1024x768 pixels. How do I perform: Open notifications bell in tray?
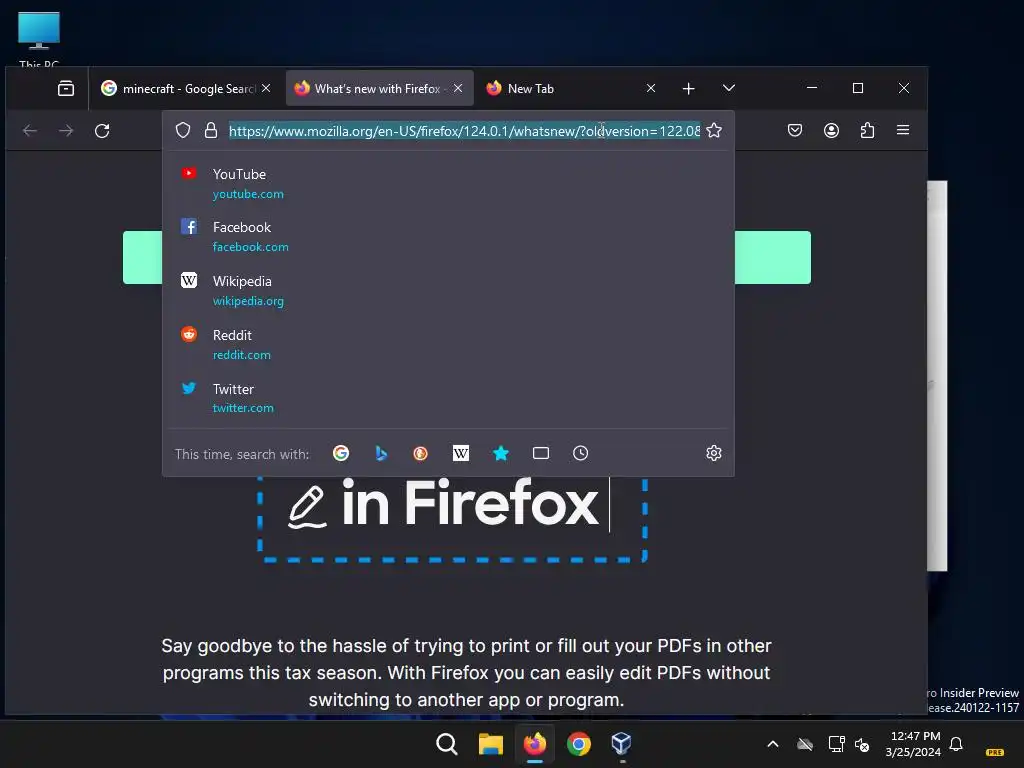(956, 744)
